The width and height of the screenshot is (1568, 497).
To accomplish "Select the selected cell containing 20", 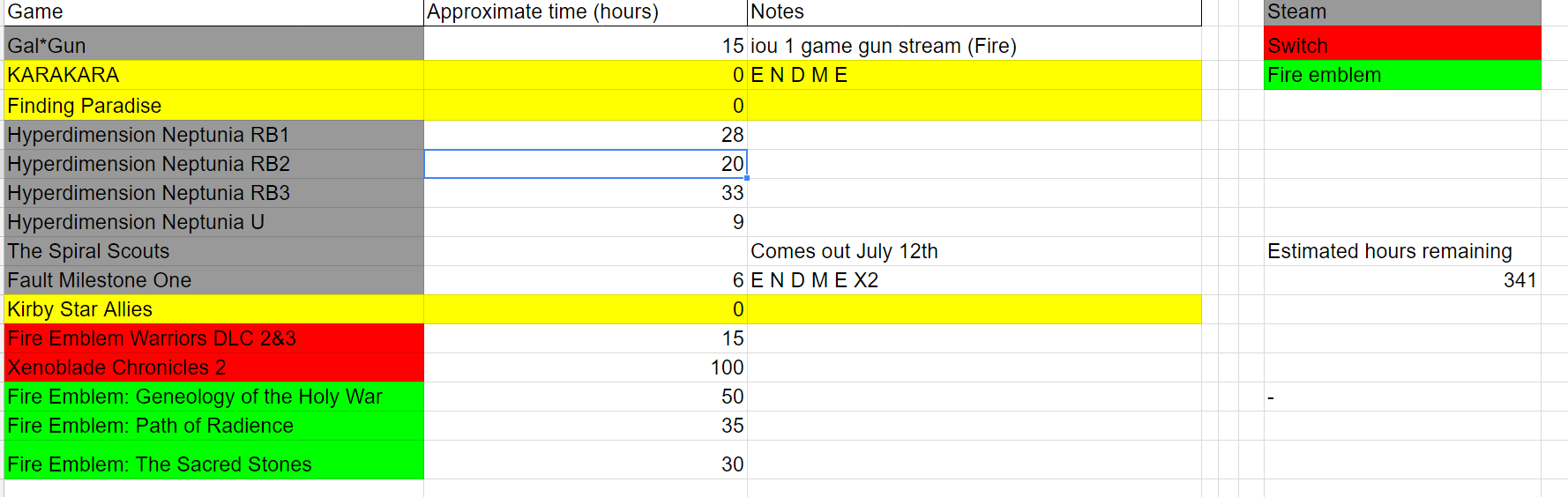I will coord(586,164).
